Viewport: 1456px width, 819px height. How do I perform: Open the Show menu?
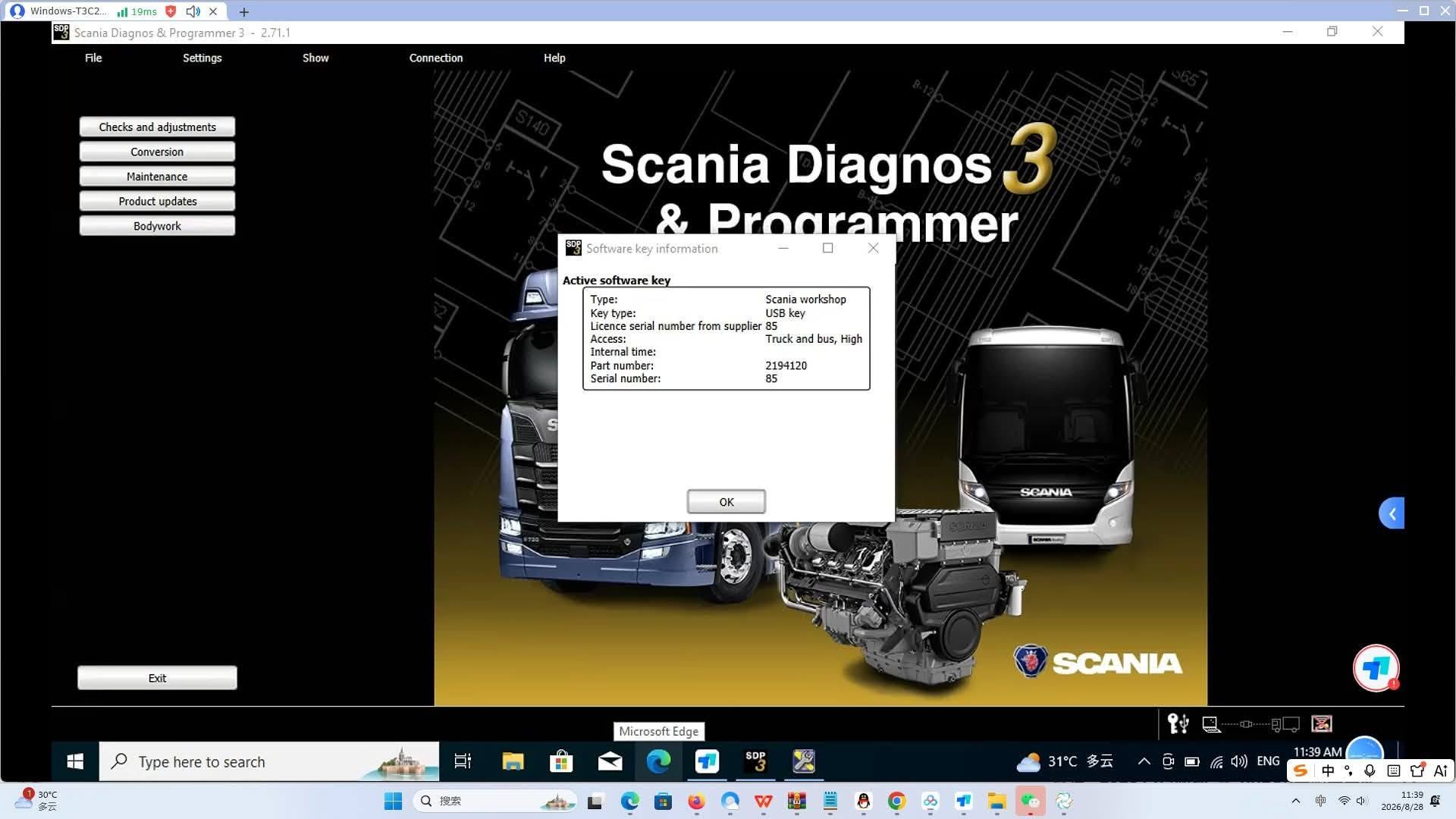315,58
